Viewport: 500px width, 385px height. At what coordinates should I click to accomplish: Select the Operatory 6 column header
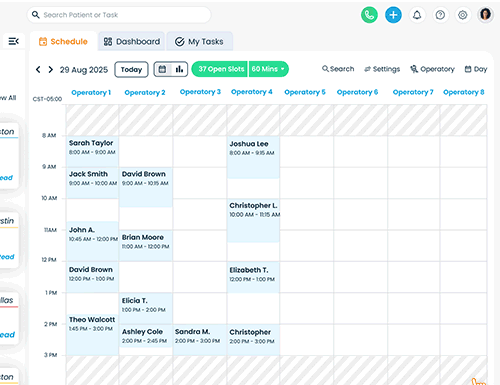tap(357, 92)
